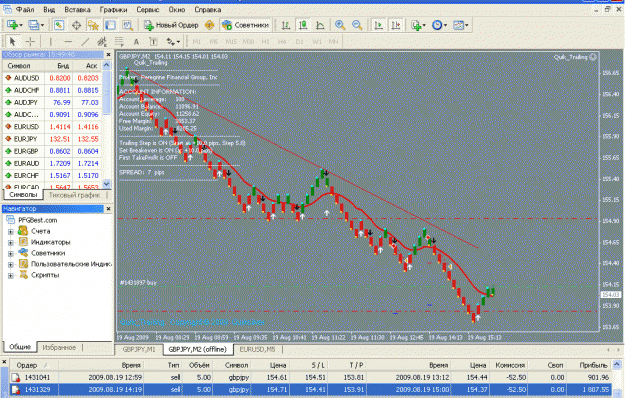Viewport: 625px width, 398px height.
Task: Open the Data Window crosshair-circle icon
Action: (76, 25)
